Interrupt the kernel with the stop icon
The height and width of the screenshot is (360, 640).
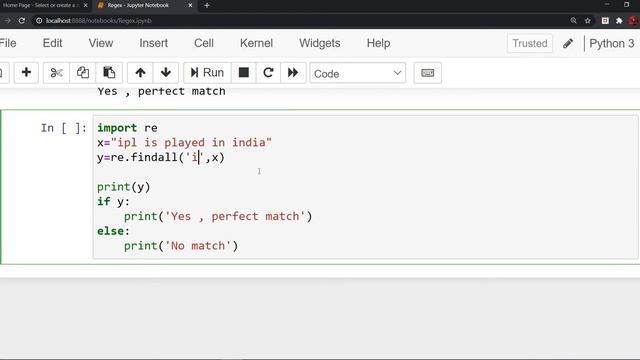point(244,73)
